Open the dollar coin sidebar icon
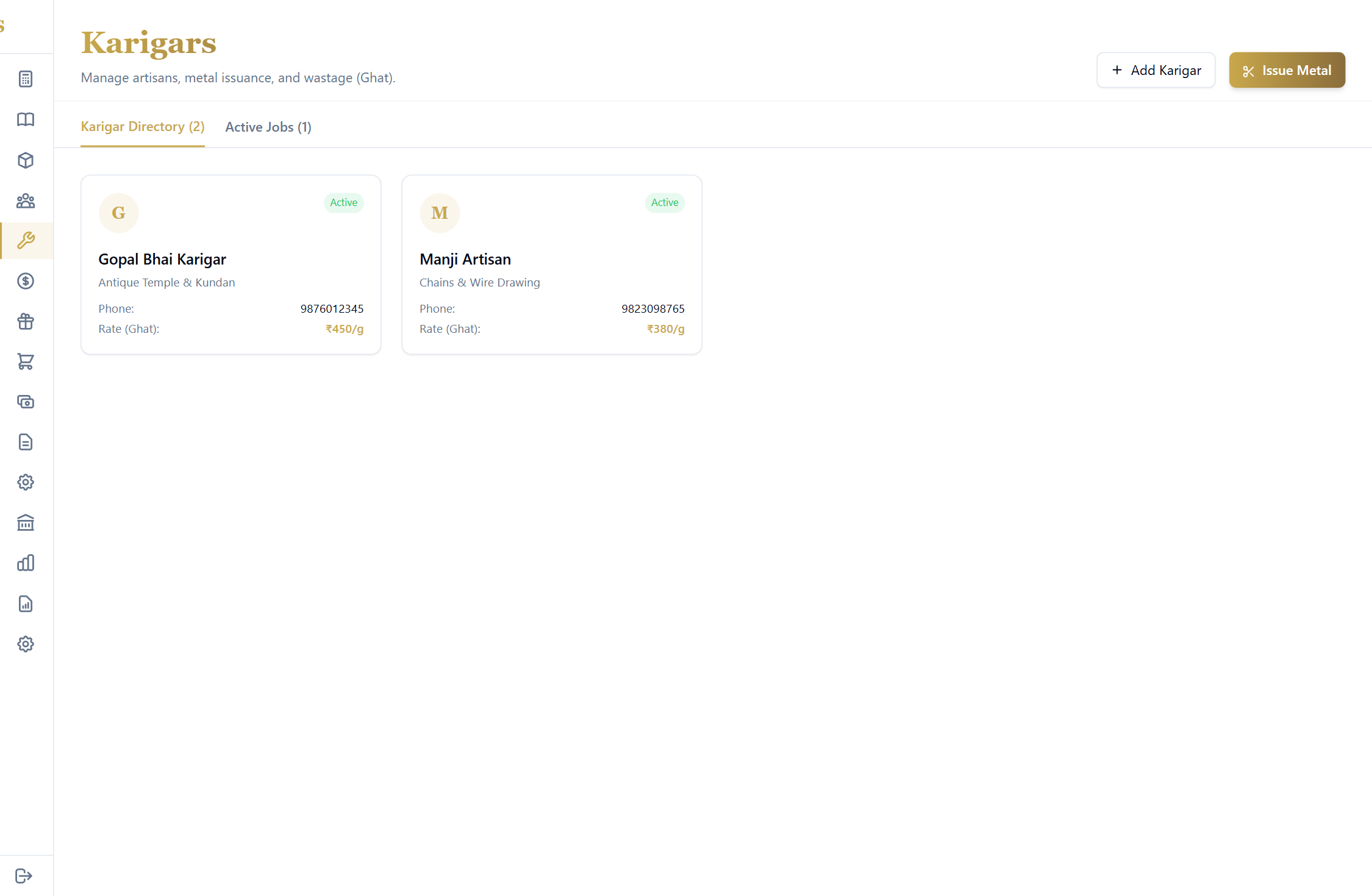Image resolution: width=1372 pixels, height=896 pixels. [x=26, y=281]
